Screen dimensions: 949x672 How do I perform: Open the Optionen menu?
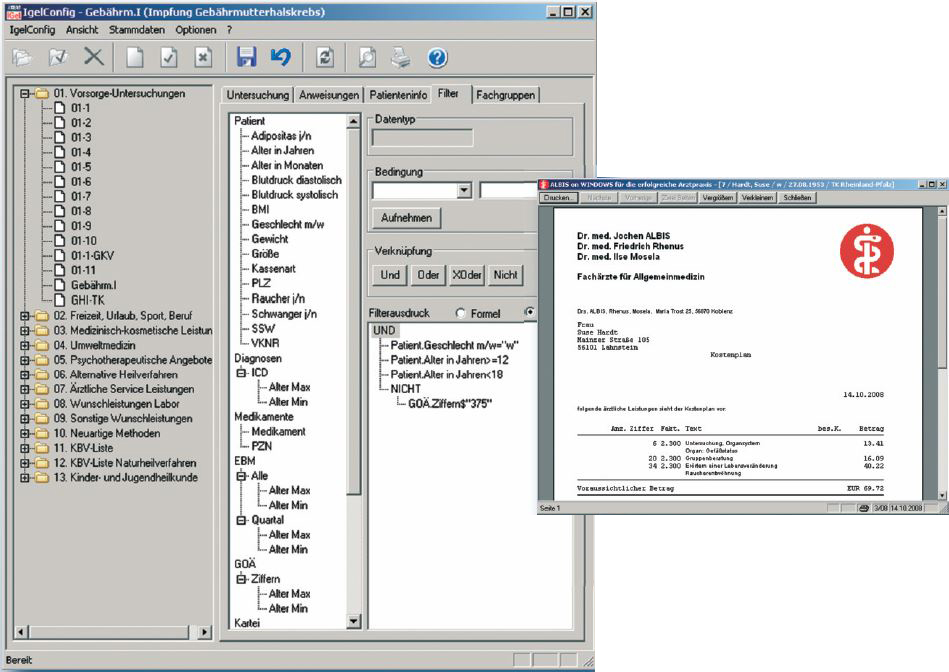click(x=195, y=30)
